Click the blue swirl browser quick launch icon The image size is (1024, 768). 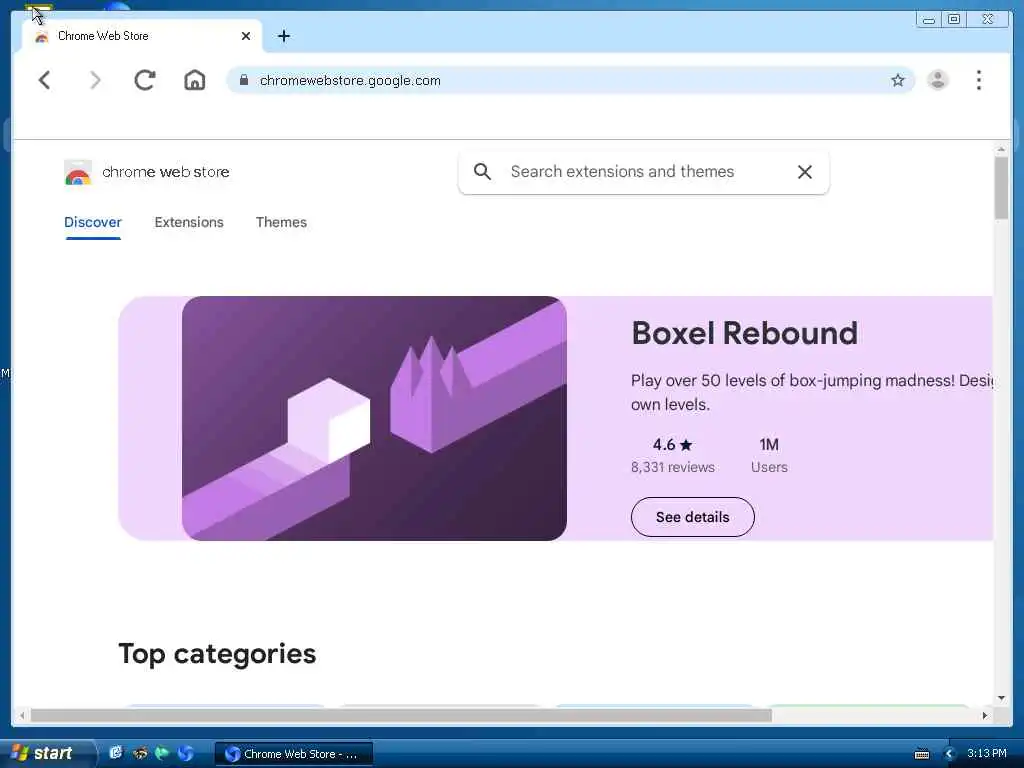pos(185,753)
